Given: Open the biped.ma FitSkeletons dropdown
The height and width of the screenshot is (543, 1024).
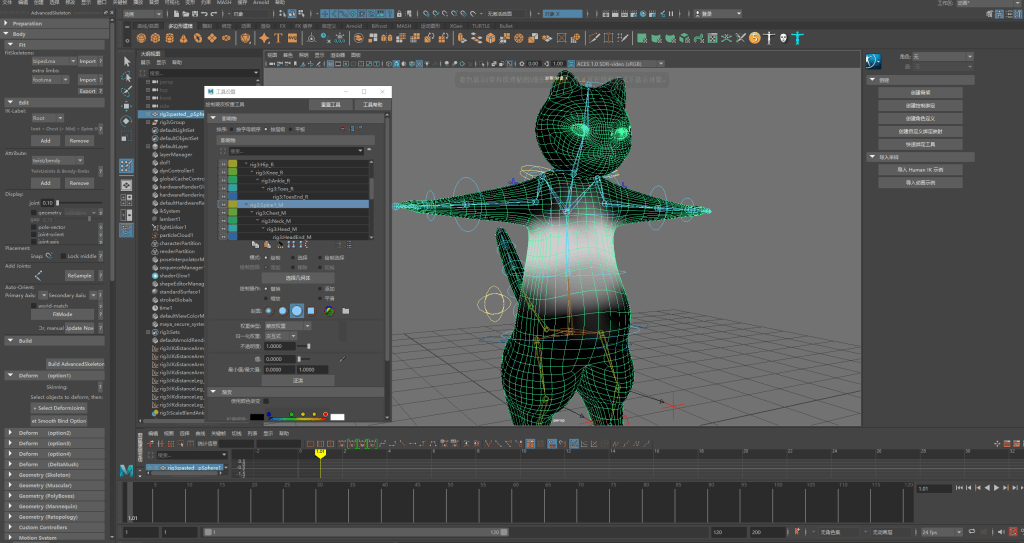Looking at the screenshot, I should pos(52,60).
